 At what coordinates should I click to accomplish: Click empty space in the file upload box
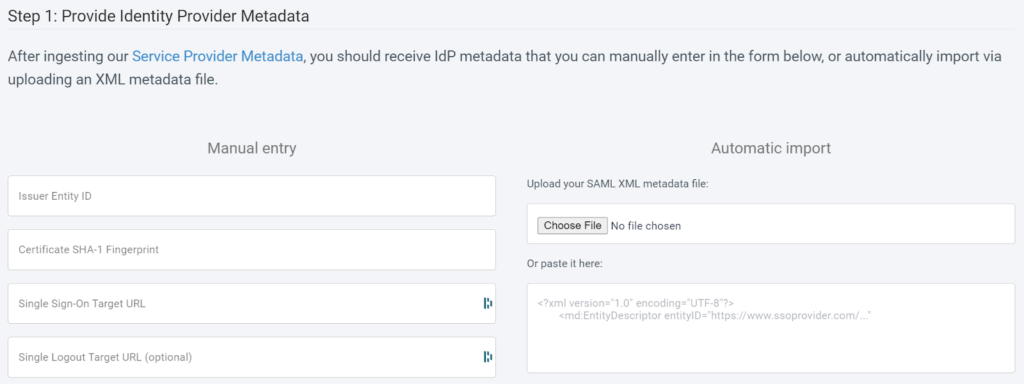[849, 224]
